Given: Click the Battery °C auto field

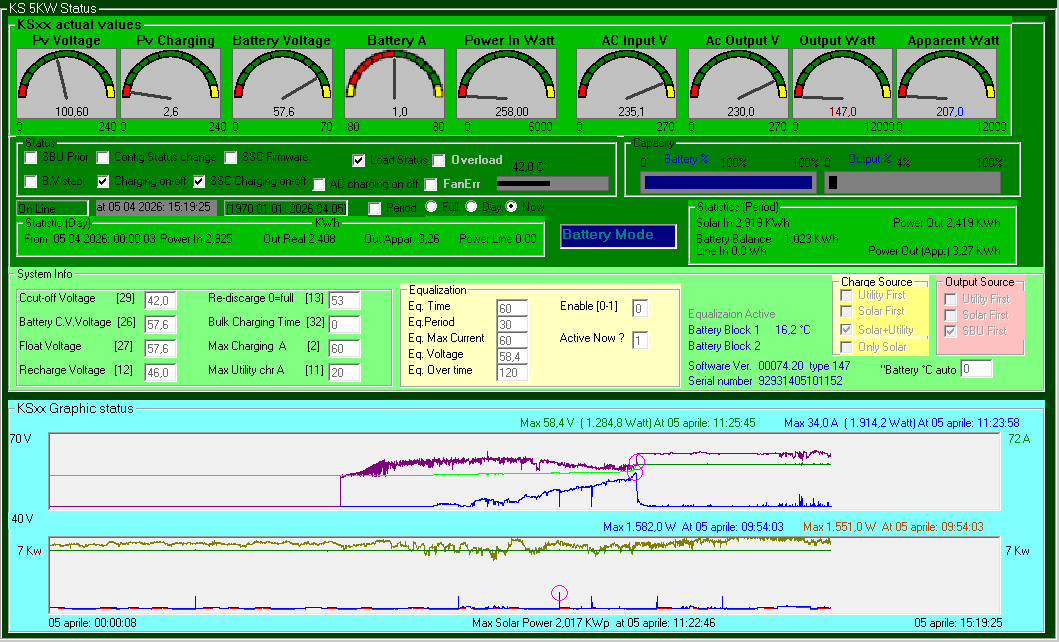Looking at the screenshot, I should coord(976,369).
